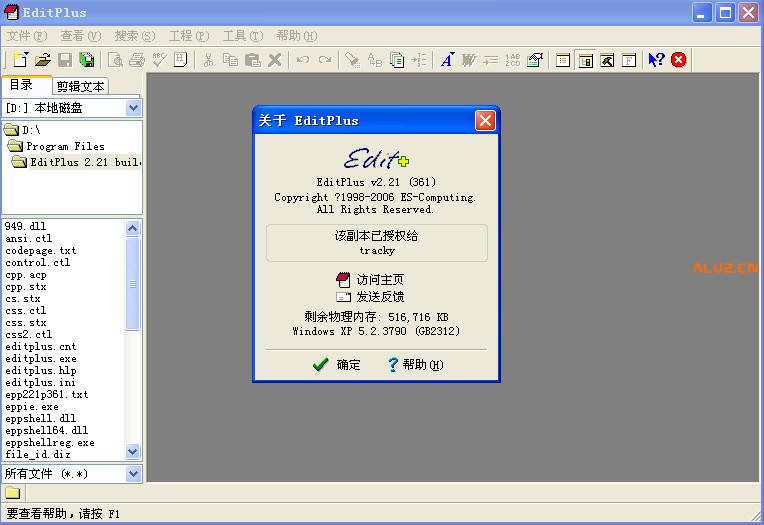
Task: Click the New file toolbar icon
Action: (x=20, y=60)
